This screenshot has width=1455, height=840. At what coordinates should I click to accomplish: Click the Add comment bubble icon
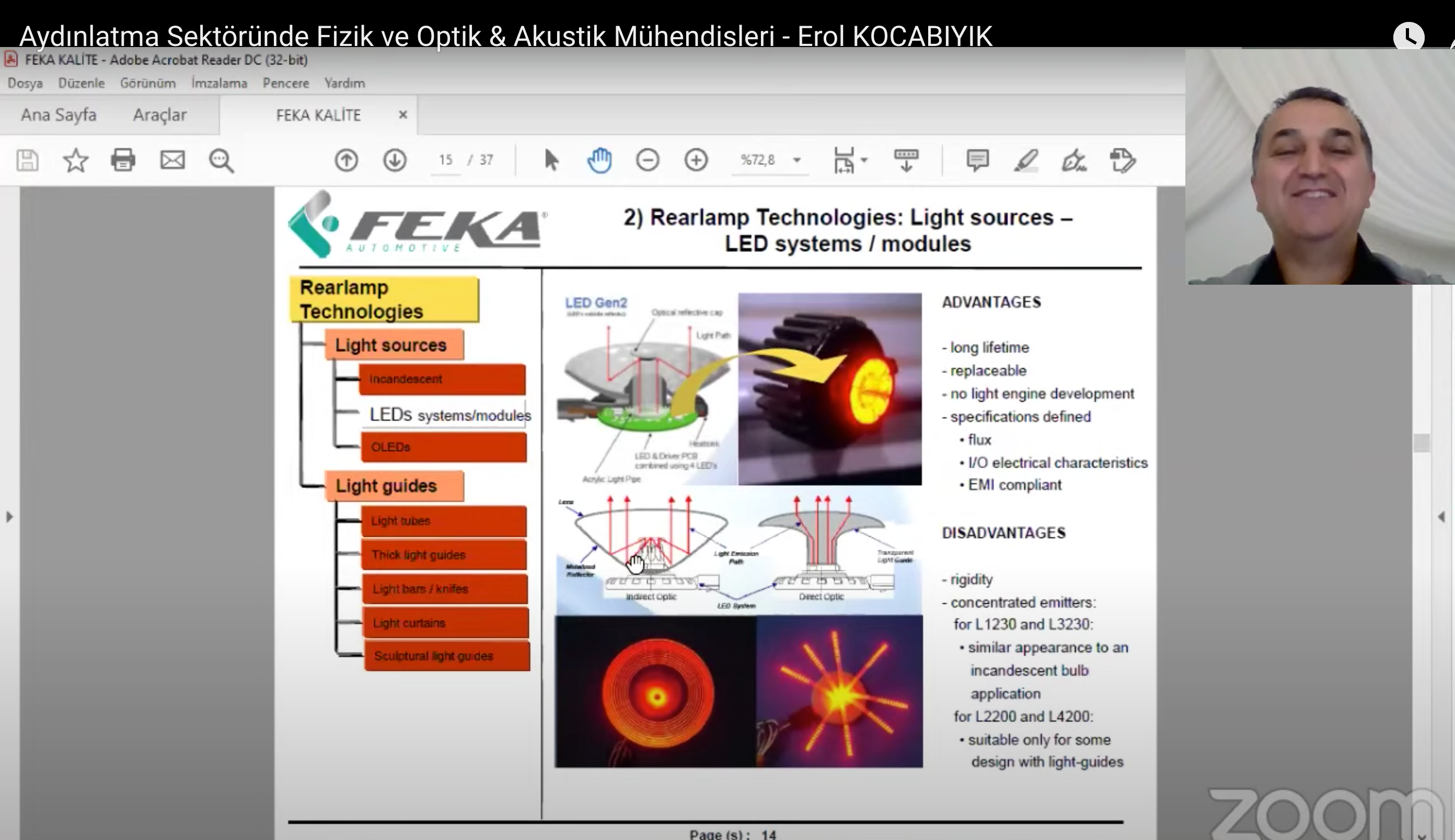977,160
